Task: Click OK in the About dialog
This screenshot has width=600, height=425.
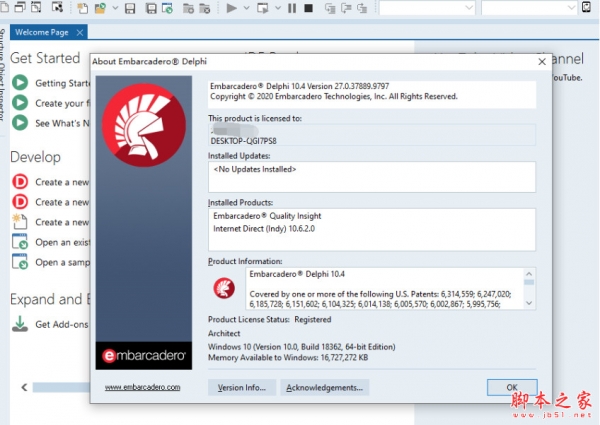Action: (x=512, y=388)
